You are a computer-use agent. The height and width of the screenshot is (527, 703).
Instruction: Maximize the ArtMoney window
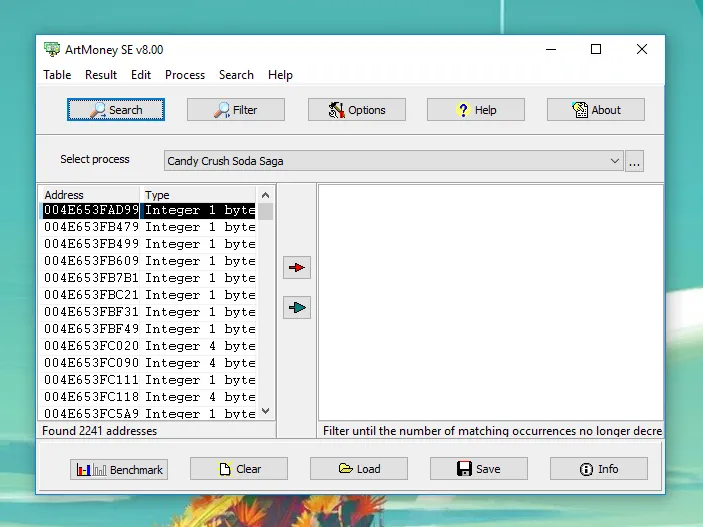pyautogui.click(x=596, y=49)
